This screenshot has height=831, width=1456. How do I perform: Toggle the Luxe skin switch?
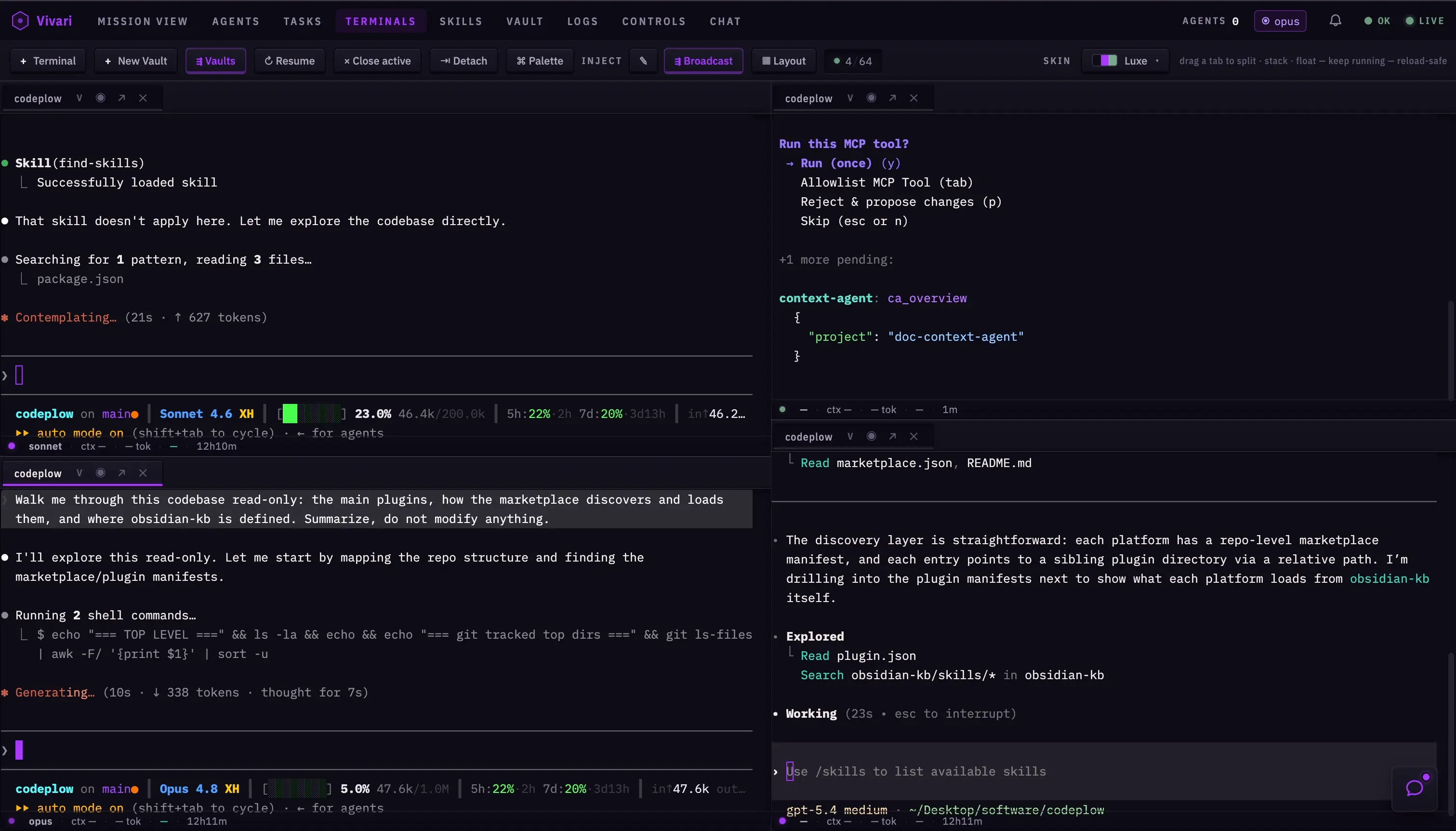pyautogui.click(x=1105, y=61)
